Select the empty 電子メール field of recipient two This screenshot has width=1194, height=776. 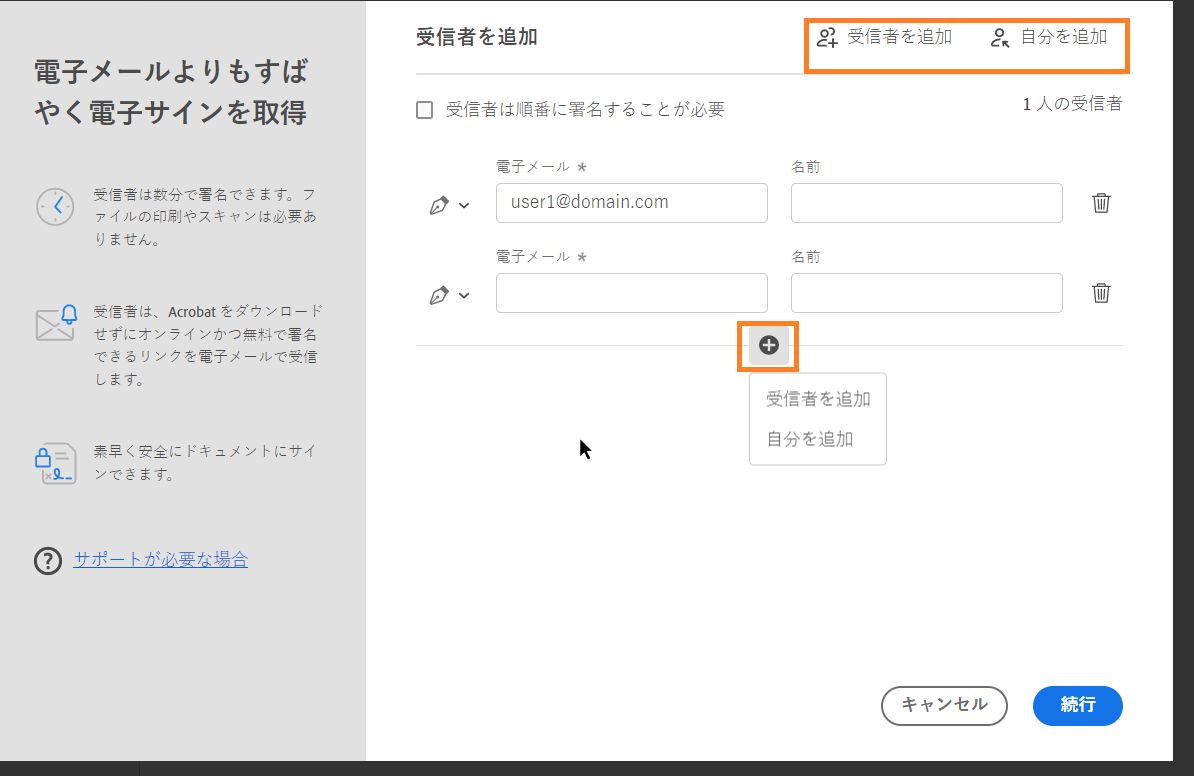[631, 292]
